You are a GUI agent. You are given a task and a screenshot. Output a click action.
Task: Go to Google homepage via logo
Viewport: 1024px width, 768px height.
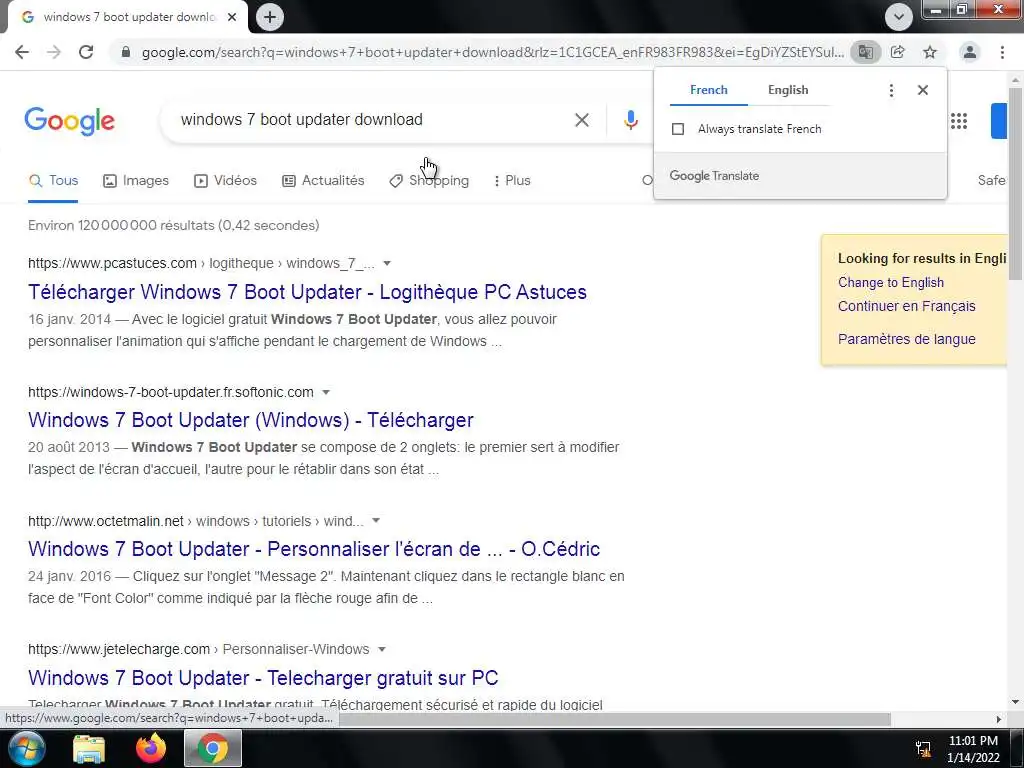click(70, 121)
